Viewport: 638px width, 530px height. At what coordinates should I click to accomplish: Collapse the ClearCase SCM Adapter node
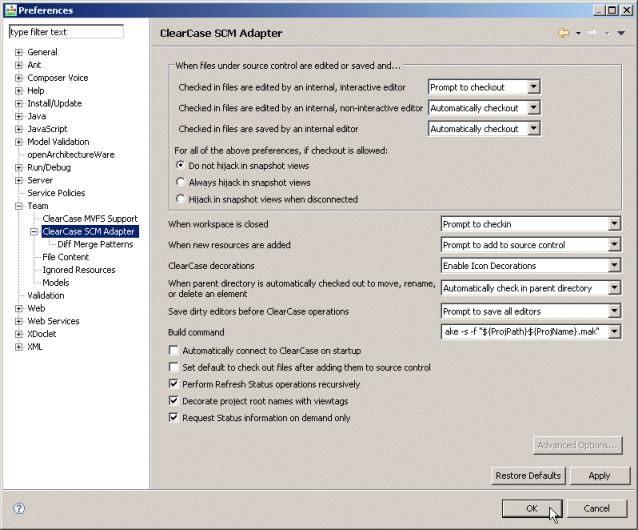tap(34, 231)
